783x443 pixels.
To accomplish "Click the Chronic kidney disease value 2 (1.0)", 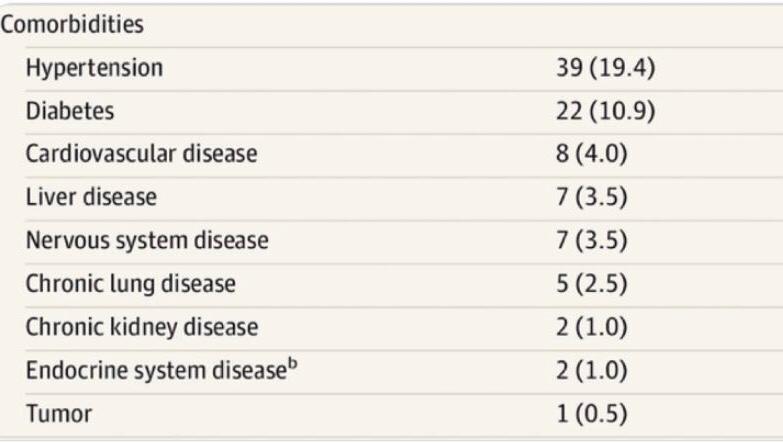I will (591, 326).
